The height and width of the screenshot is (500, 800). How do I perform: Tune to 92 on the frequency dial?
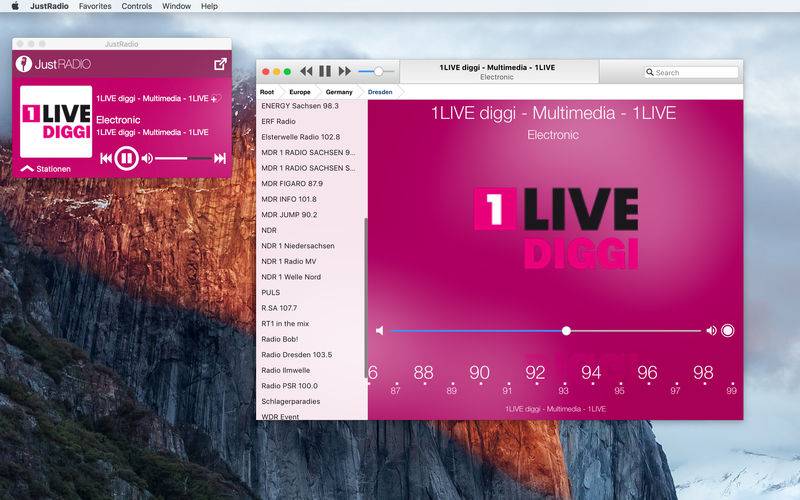535,372
